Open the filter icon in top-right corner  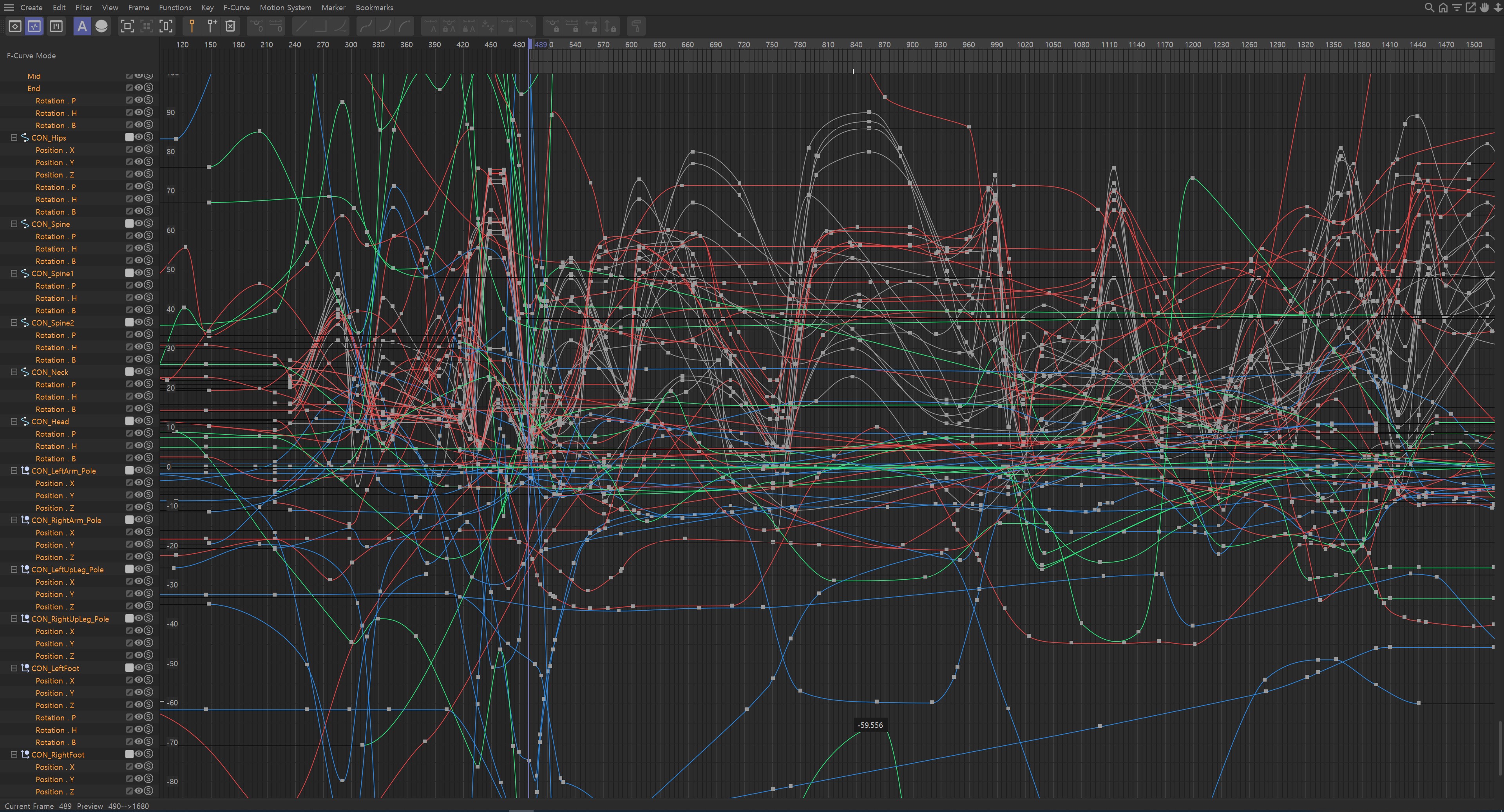point(1457,7)
